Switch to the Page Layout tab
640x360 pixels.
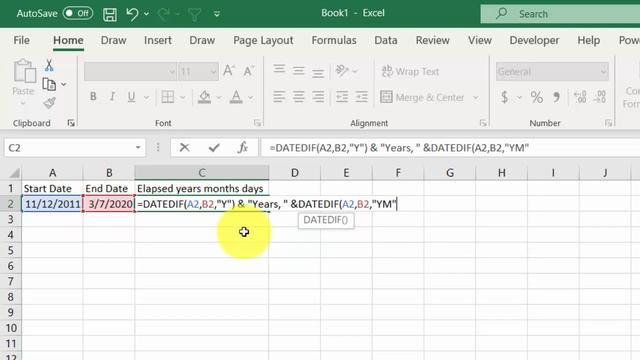263,40
